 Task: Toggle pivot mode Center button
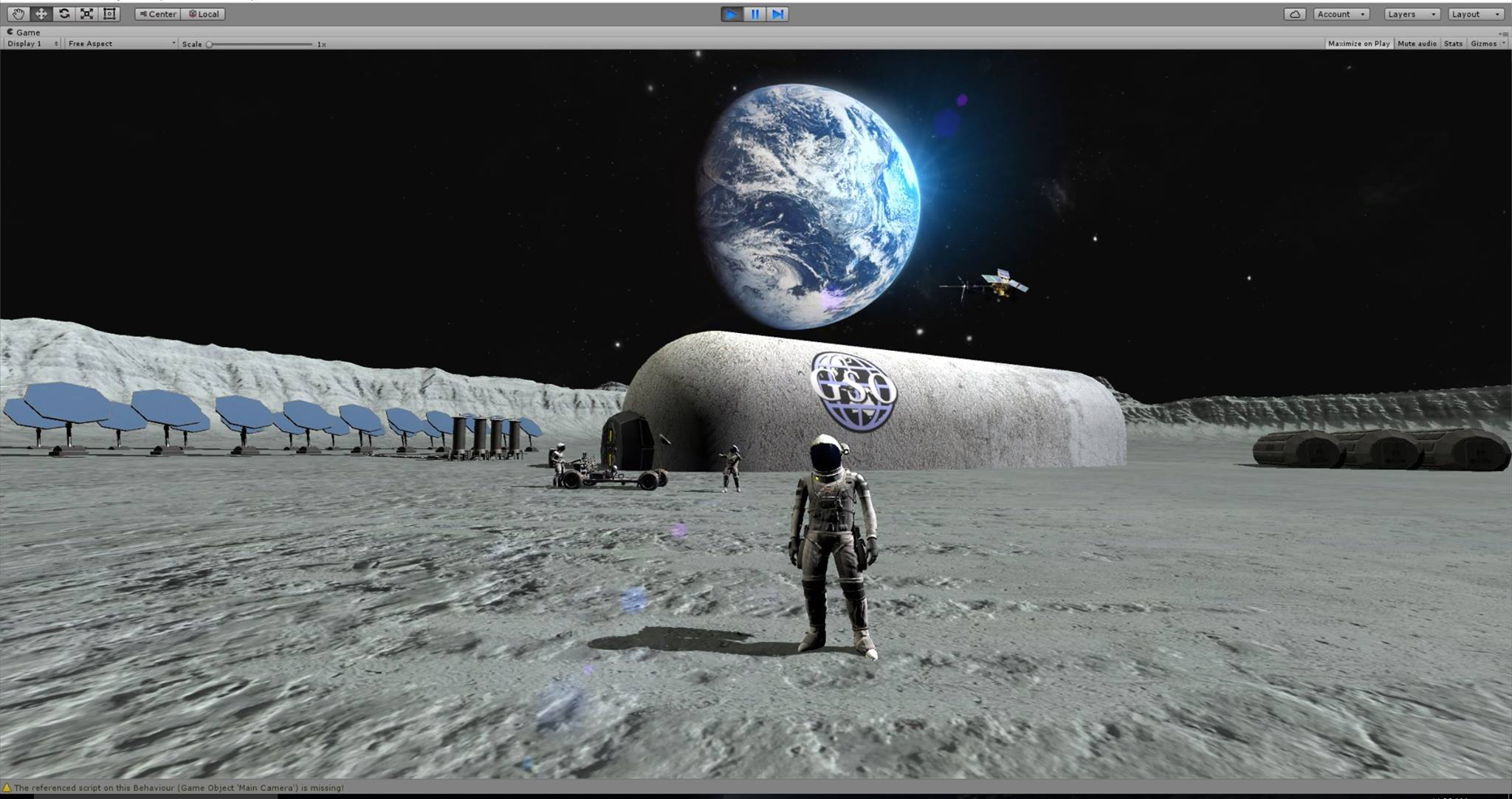(x=158, y=14)
